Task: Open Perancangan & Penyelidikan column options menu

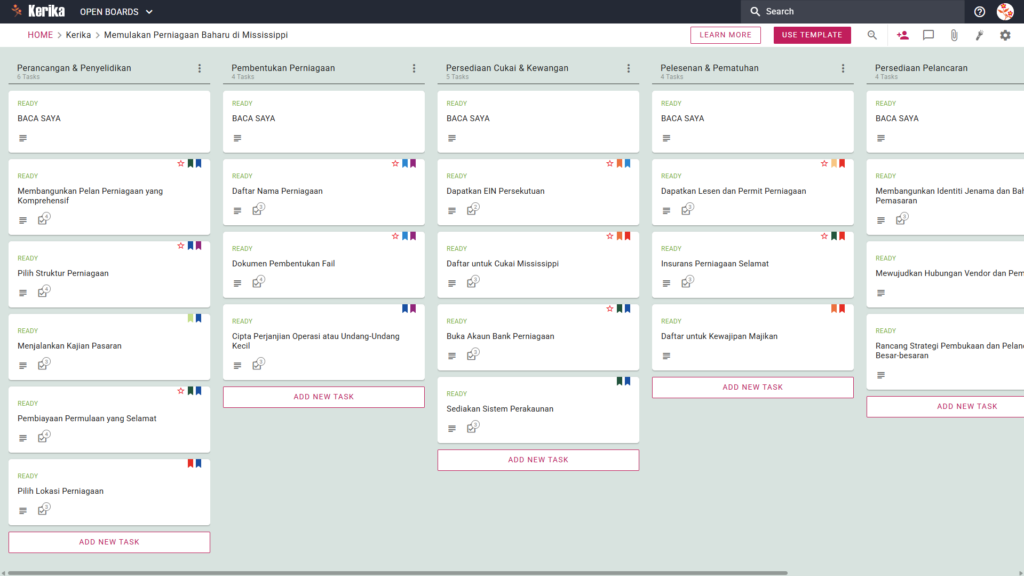Action: [x=200, y=68]
